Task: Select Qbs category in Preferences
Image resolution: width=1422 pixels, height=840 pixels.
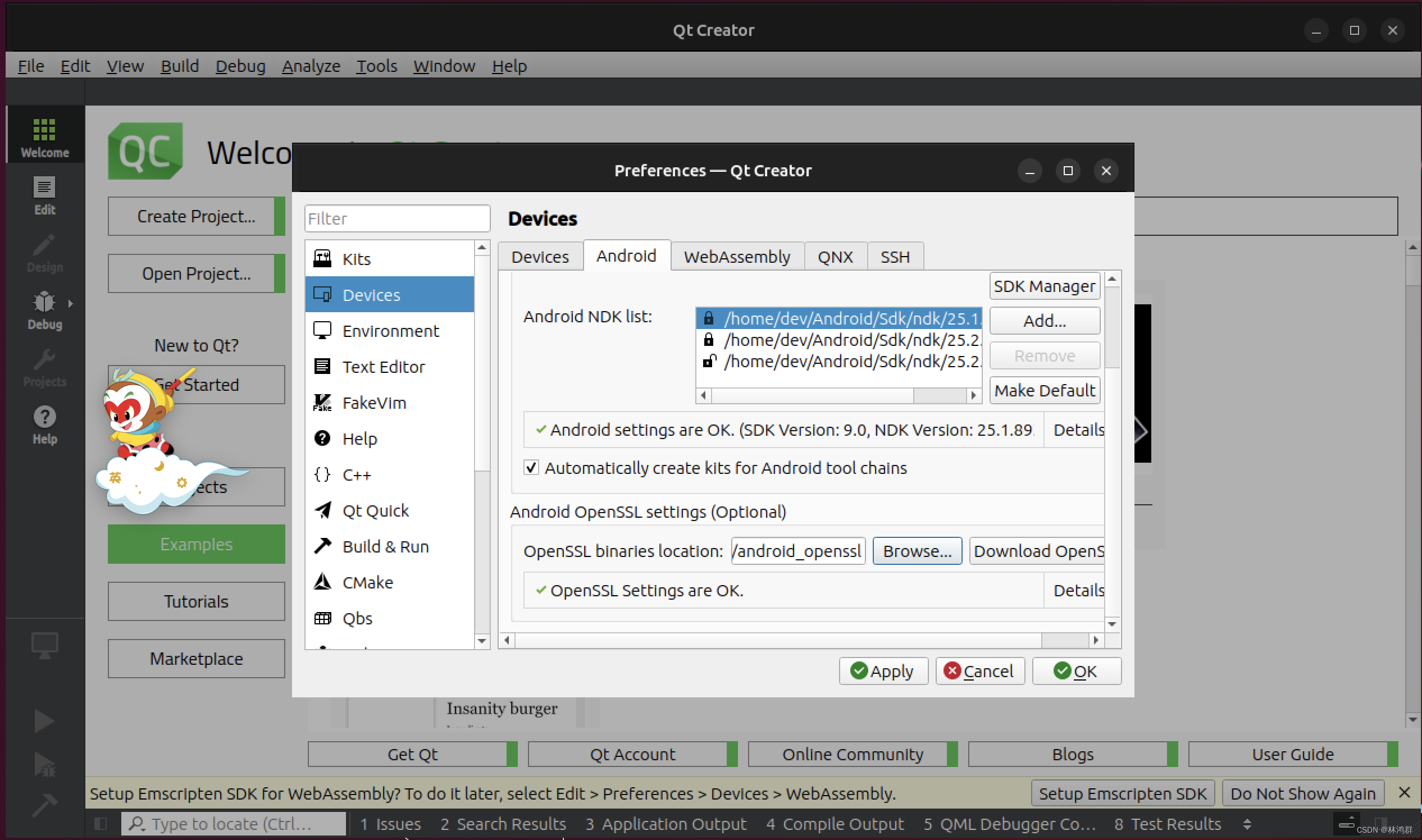Action: 389,618
